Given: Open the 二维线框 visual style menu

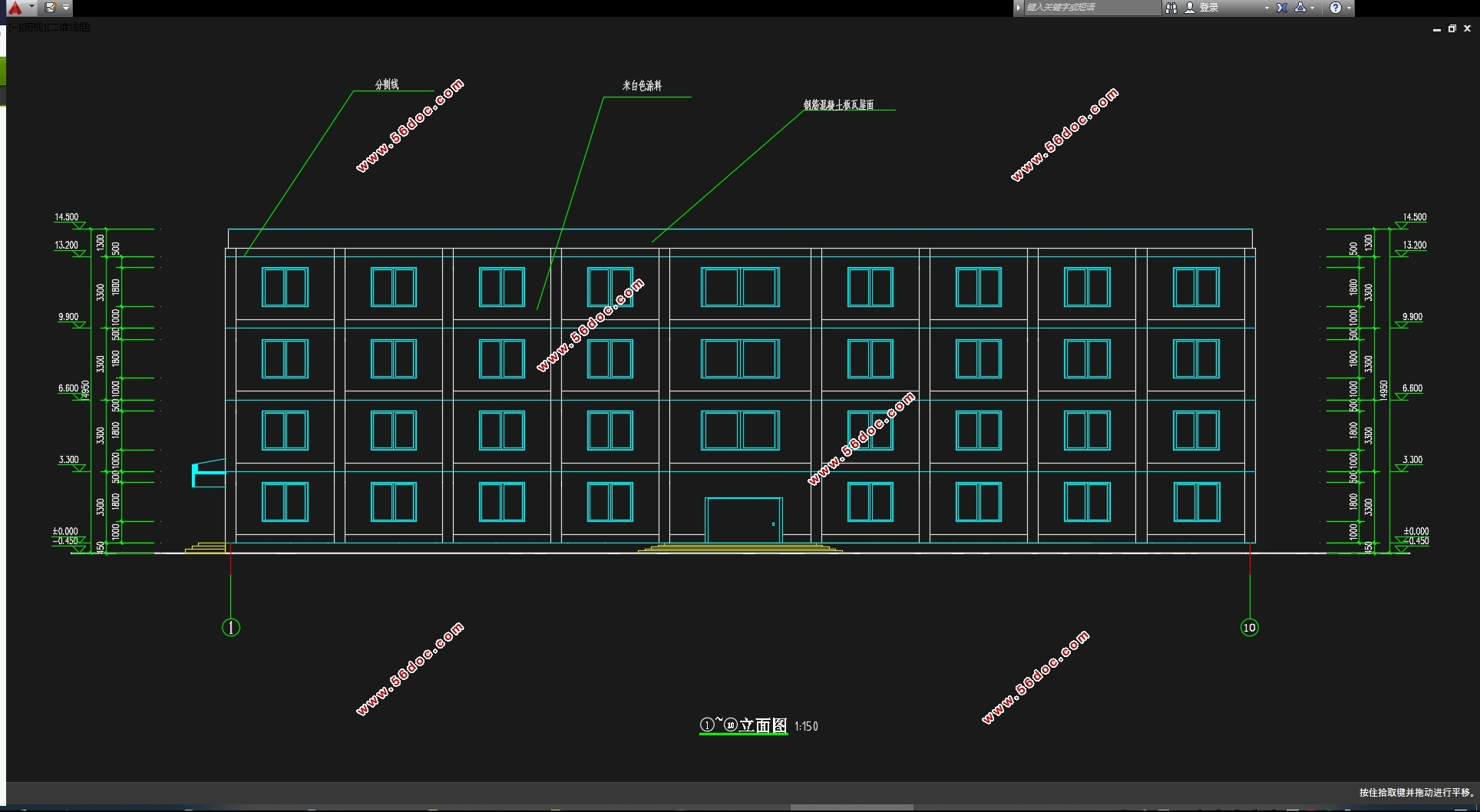Looking at the screenshot, I should [69, 28].
